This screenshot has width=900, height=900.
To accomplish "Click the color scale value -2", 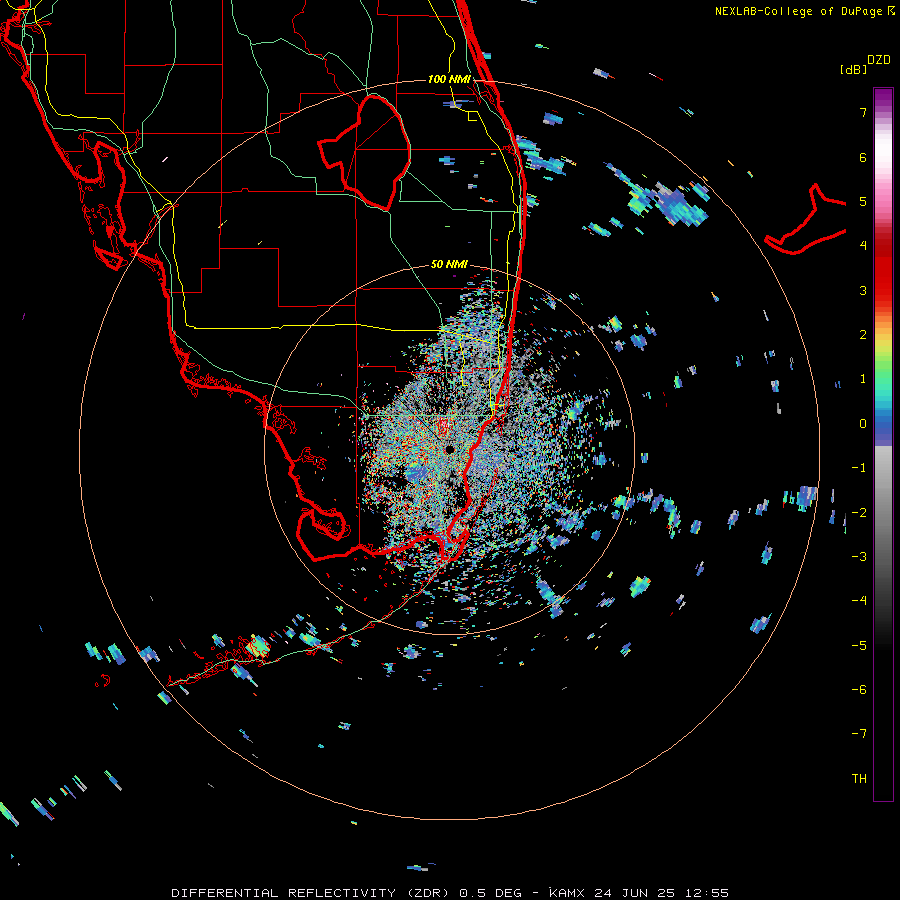I will (x=859, y=513).
